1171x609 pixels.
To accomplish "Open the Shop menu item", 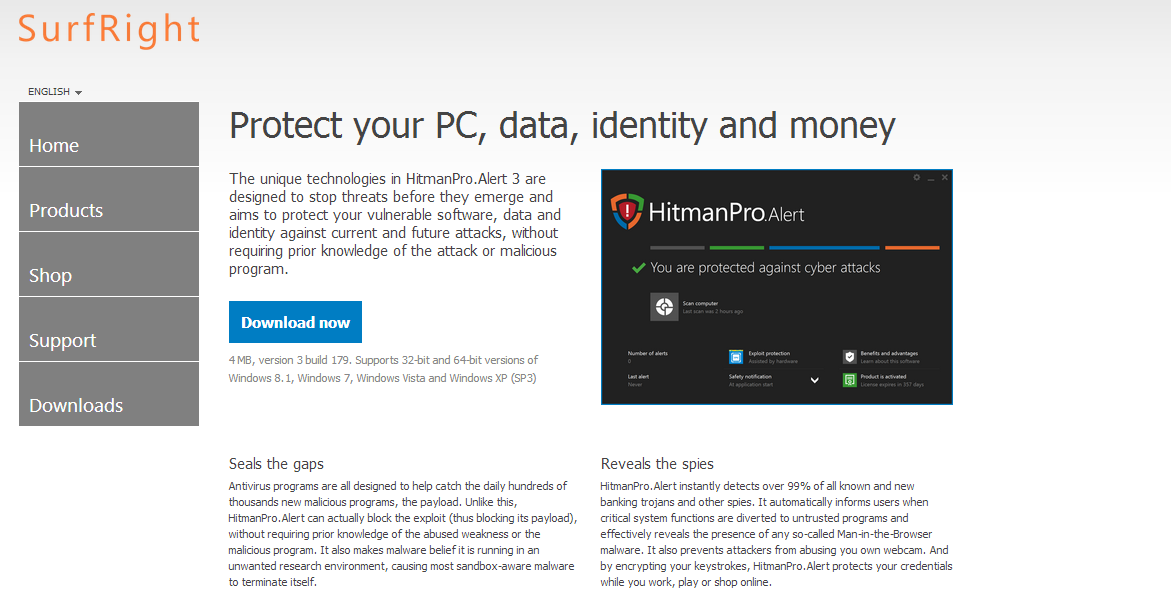I will click(109, 265).
